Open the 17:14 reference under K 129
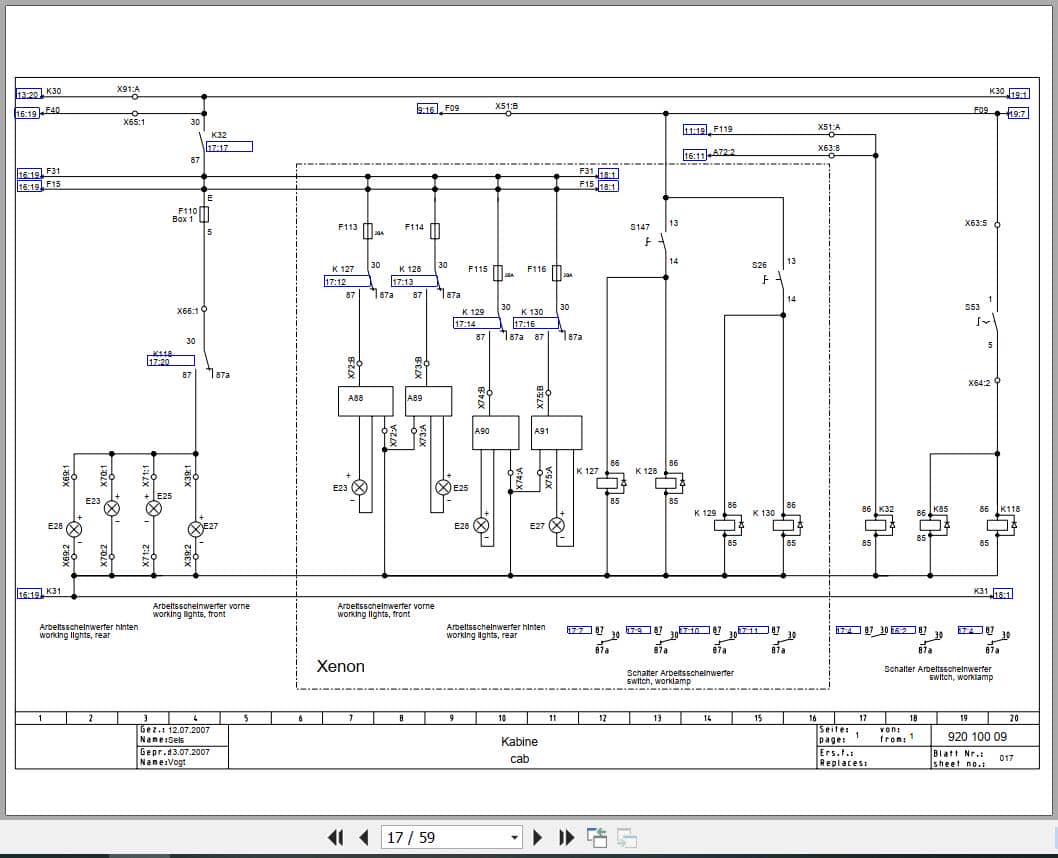 pos(476,324)
